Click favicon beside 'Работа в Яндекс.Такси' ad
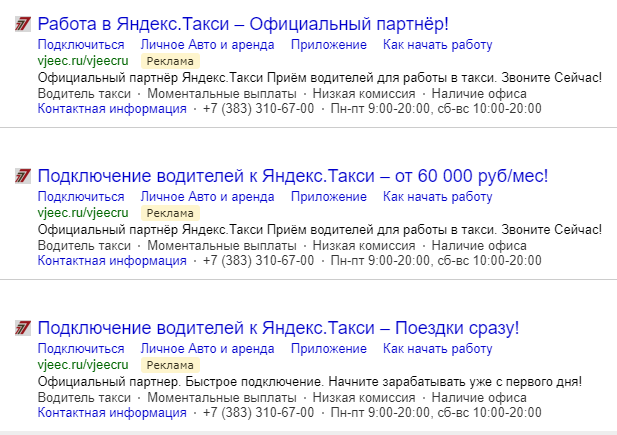The image size is (617, 435). pyautogui.click(x=23, y=24)
